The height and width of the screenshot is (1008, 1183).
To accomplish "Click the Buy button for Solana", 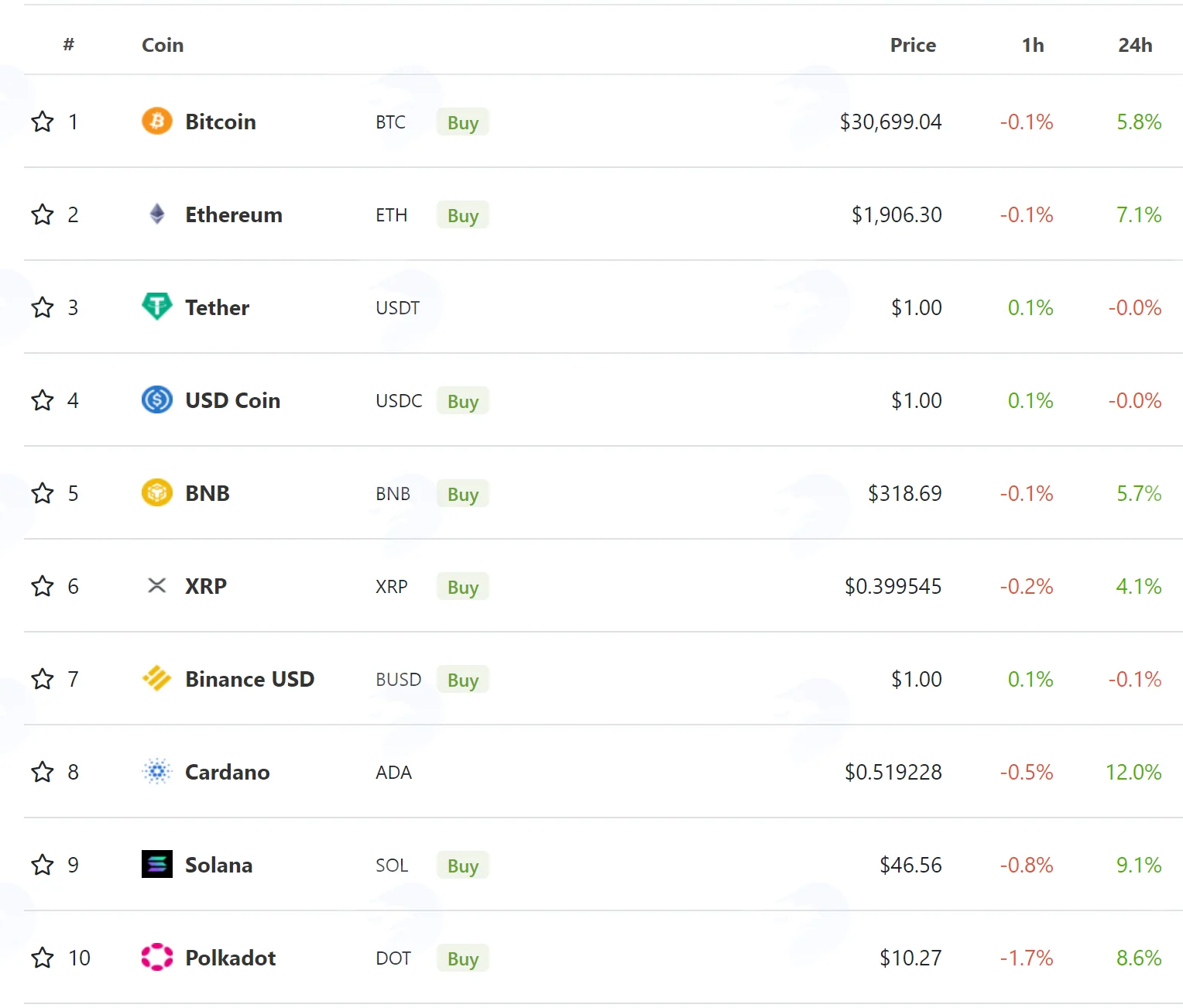I will click(463, 865).
